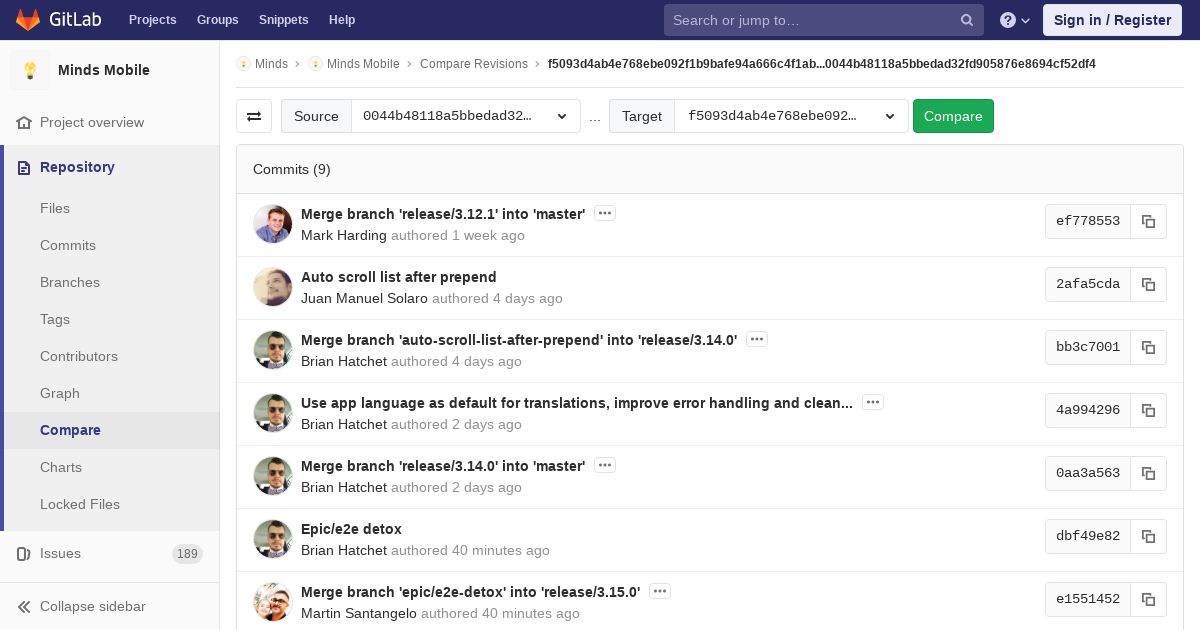1200x630 pixels.
Task: Click the search magnifier icon
Action: (967, 20)
